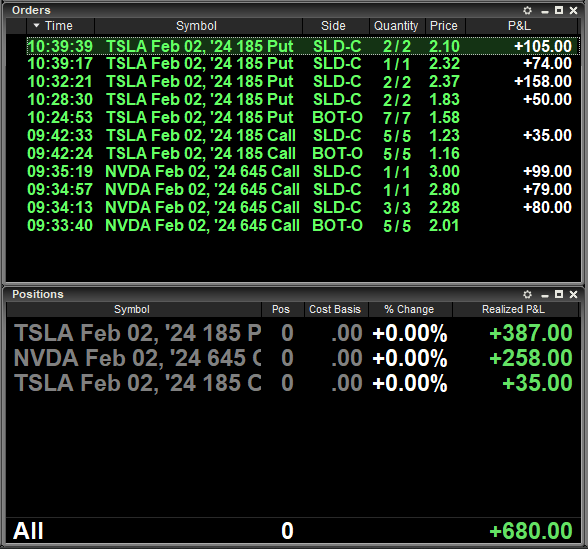Click the +79.00 P&L value
Viewport: 588px width, 549px height.
(x=548, y=189)
